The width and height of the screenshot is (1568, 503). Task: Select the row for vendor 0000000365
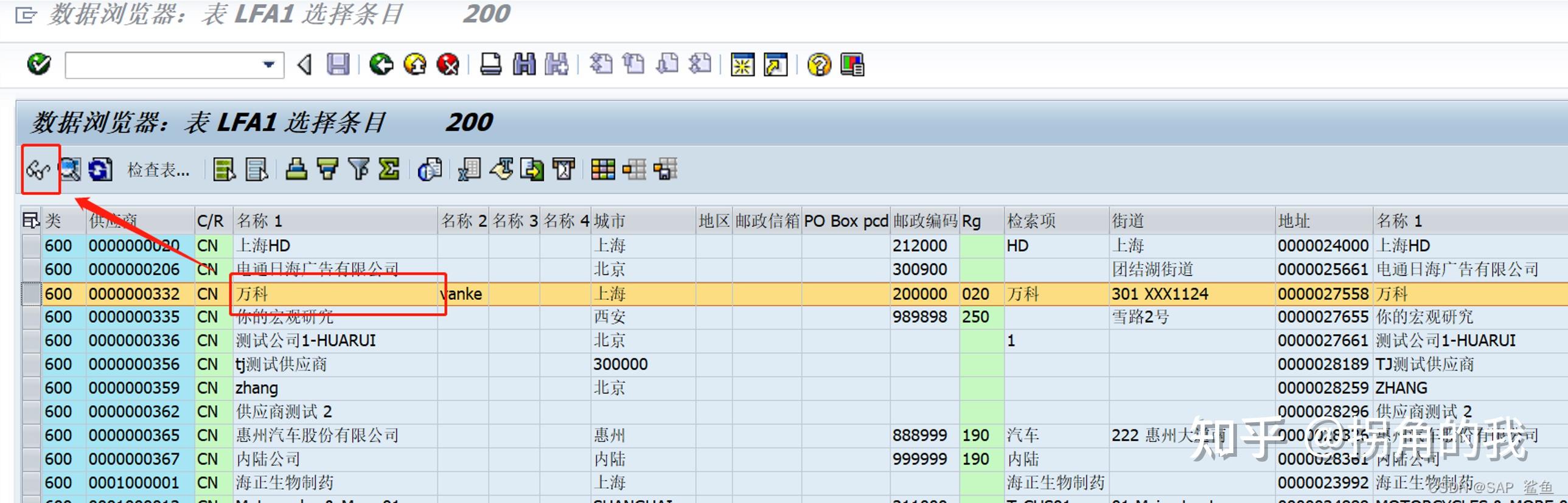(31, 435)
